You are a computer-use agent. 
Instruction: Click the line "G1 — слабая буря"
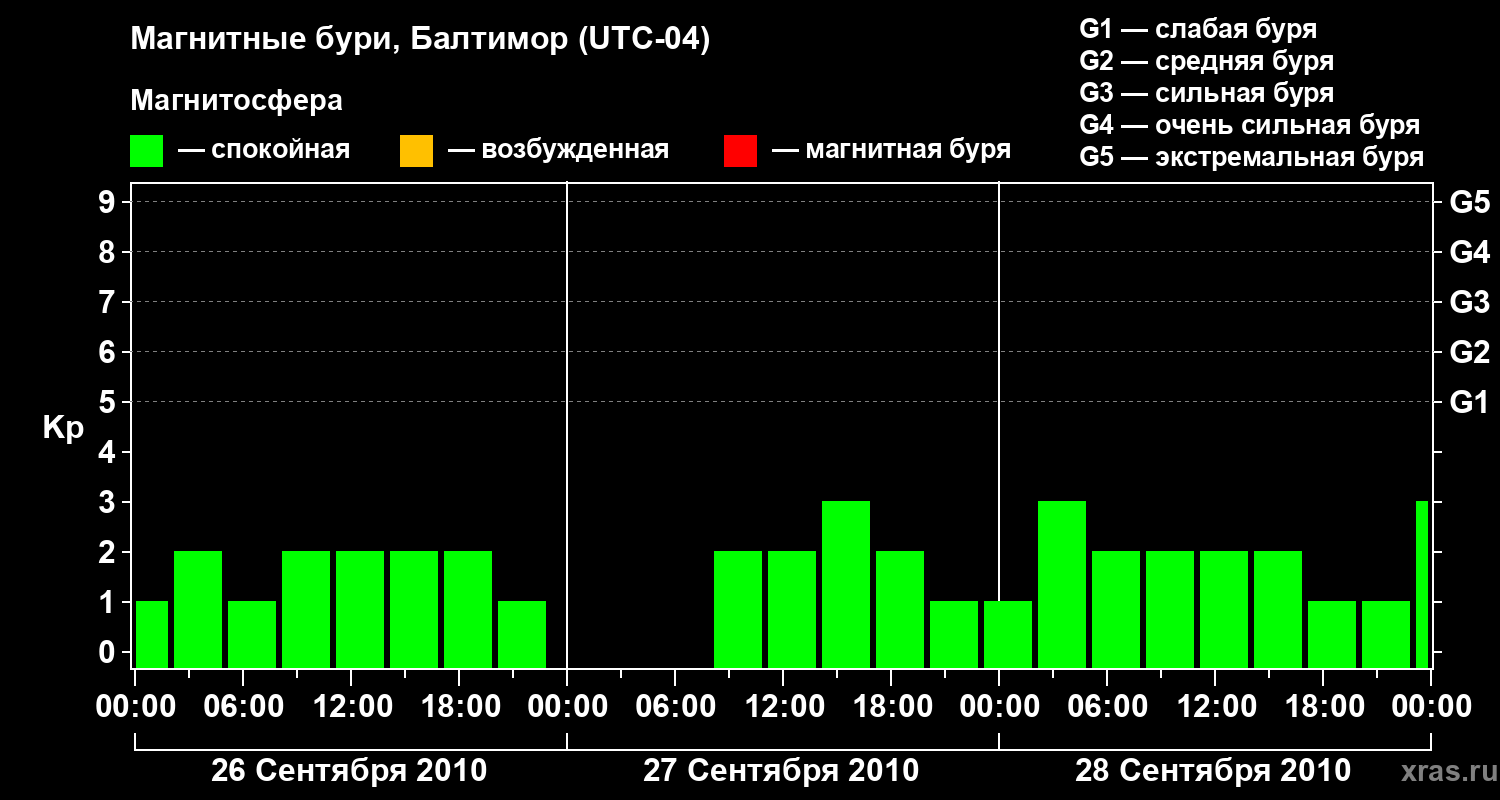pyautogui.click(x=1198, y=29)
